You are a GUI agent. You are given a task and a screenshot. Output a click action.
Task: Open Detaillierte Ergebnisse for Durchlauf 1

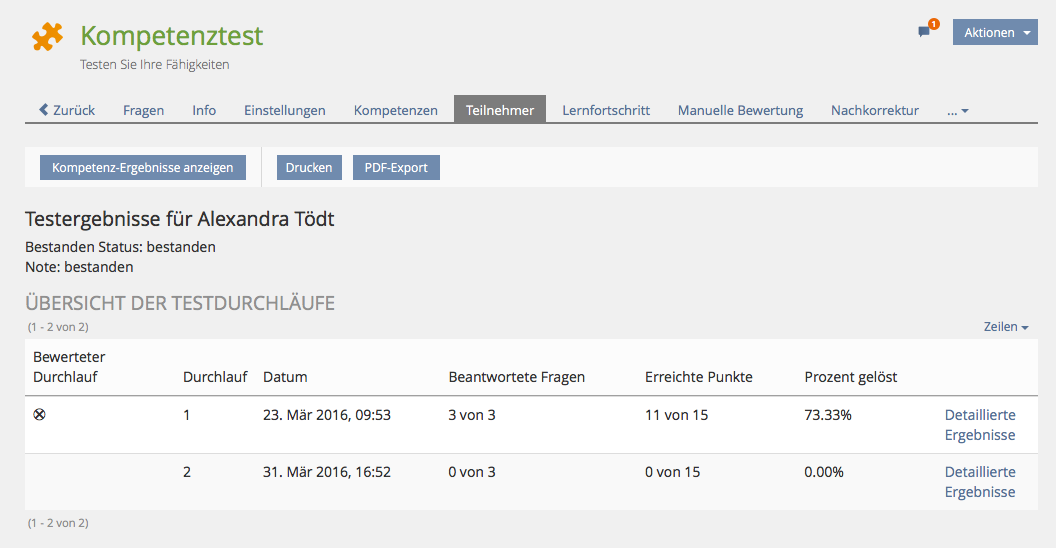(979, 425)
